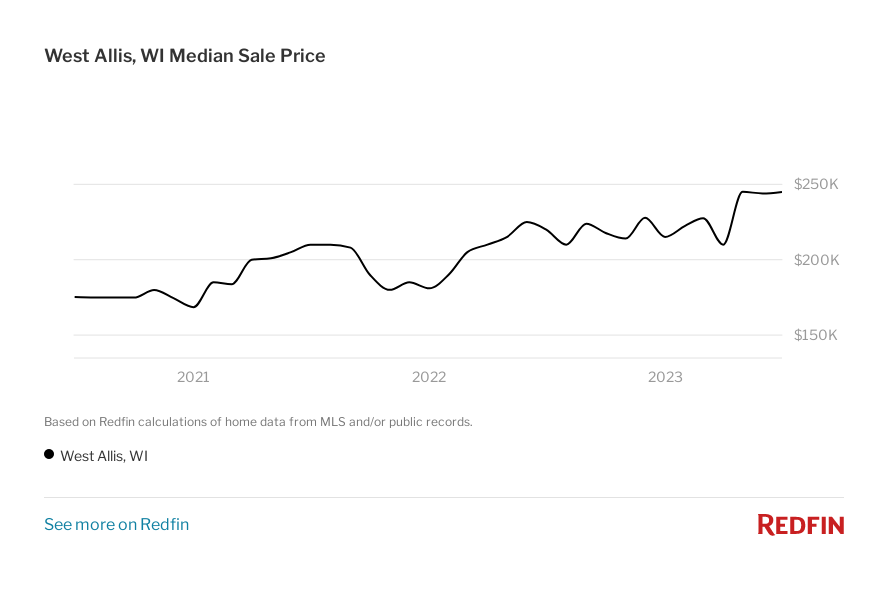Click the rightmost end of the price line
This screenshot has height=596, width=888.
(x=780, y=192)
